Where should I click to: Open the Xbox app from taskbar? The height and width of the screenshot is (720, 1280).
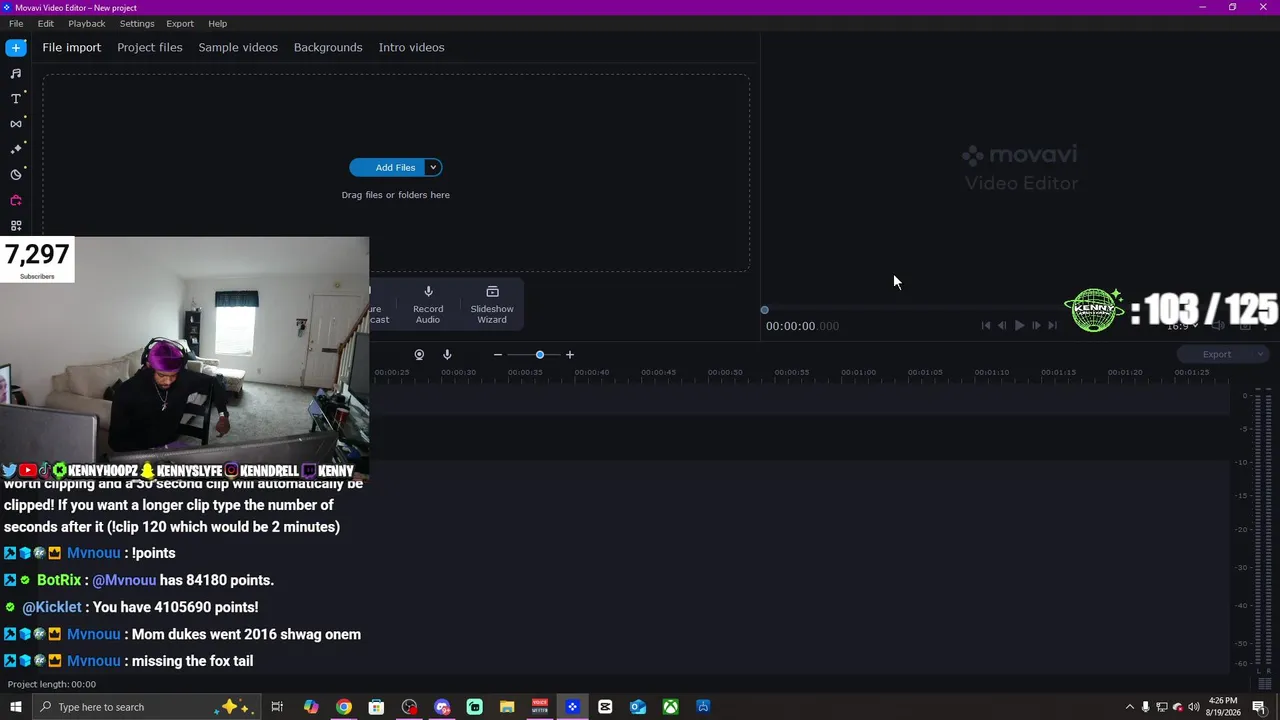point(670,707)
